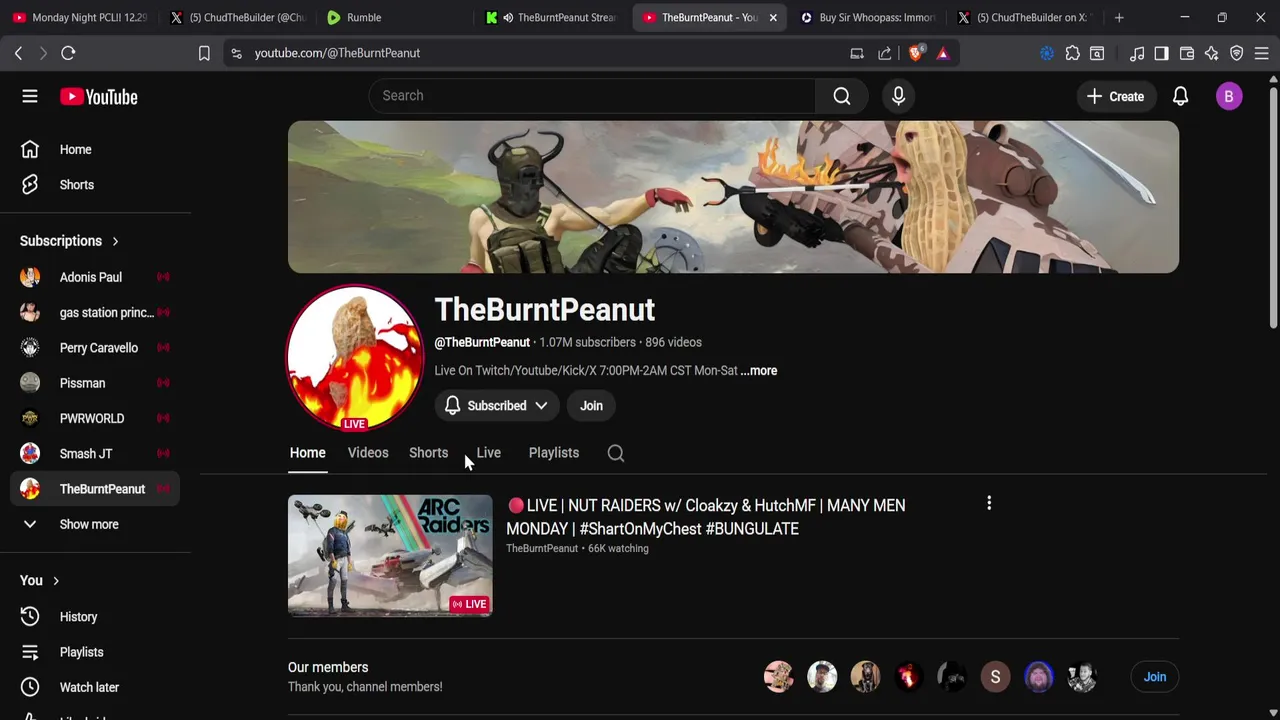Click the YouTube logo
This screenshot has height=720, width=1280.
click(98, 97)
